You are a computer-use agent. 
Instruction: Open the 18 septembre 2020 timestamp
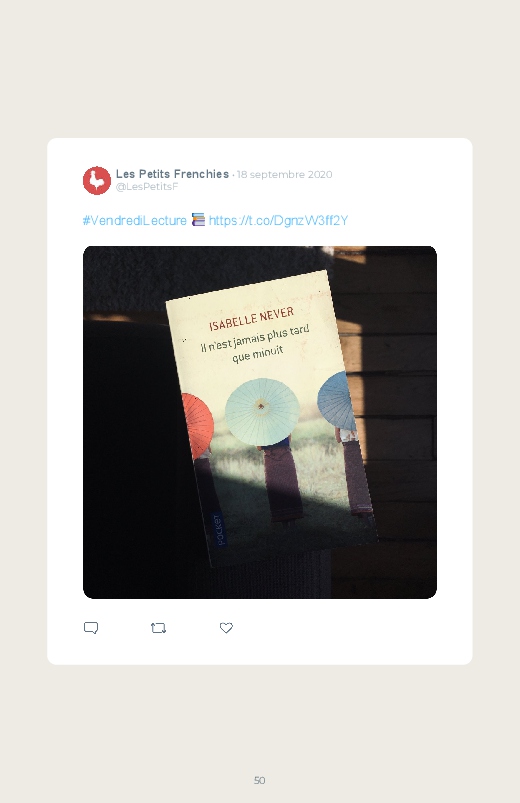tap(284, 174)
